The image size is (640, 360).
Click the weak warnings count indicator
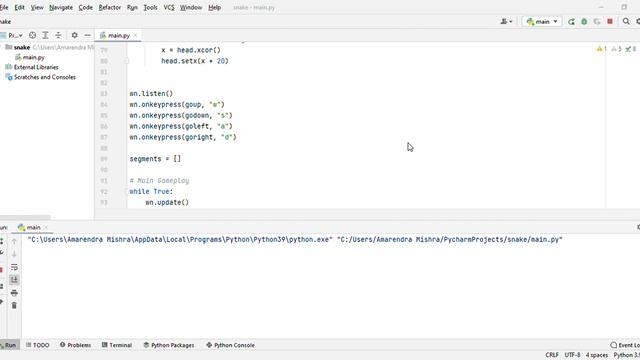(x=616, y=49)
